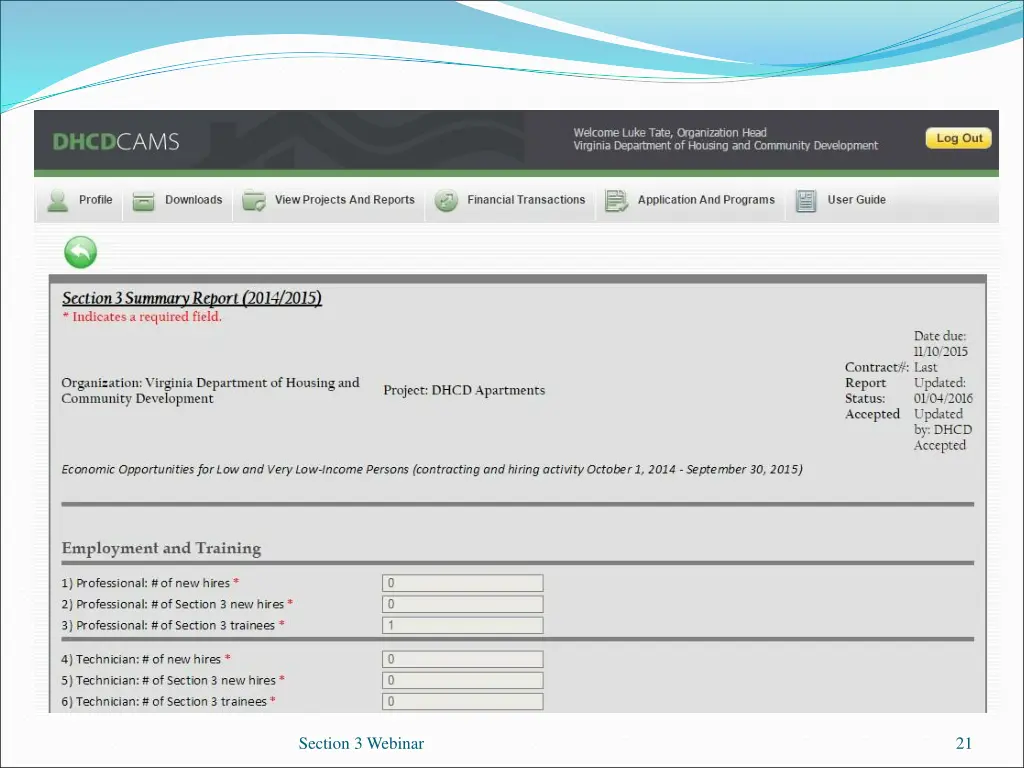
Task: Click the View Projects folder icon
Action: (x=253, y=201)
